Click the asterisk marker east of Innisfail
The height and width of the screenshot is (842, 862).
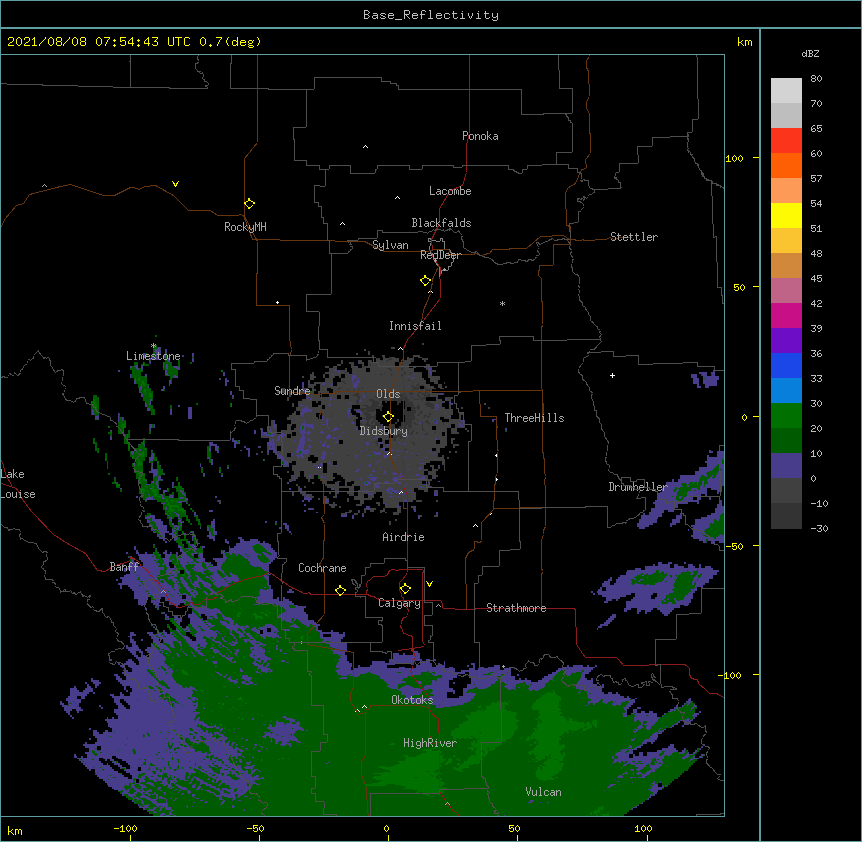coord(502,304)
